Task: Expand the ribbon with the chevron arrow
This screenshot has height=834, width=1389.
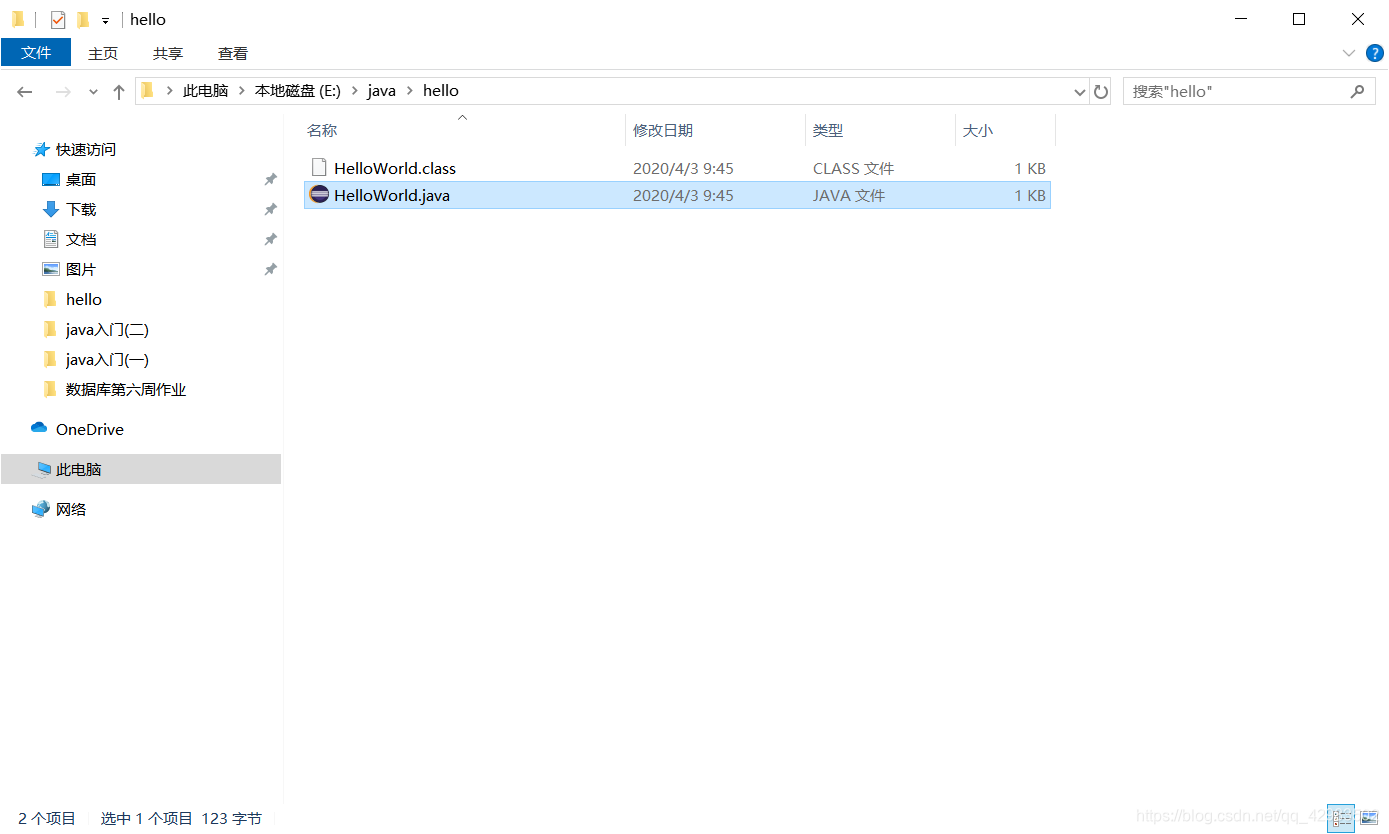Action: (x=1347, y=52)
